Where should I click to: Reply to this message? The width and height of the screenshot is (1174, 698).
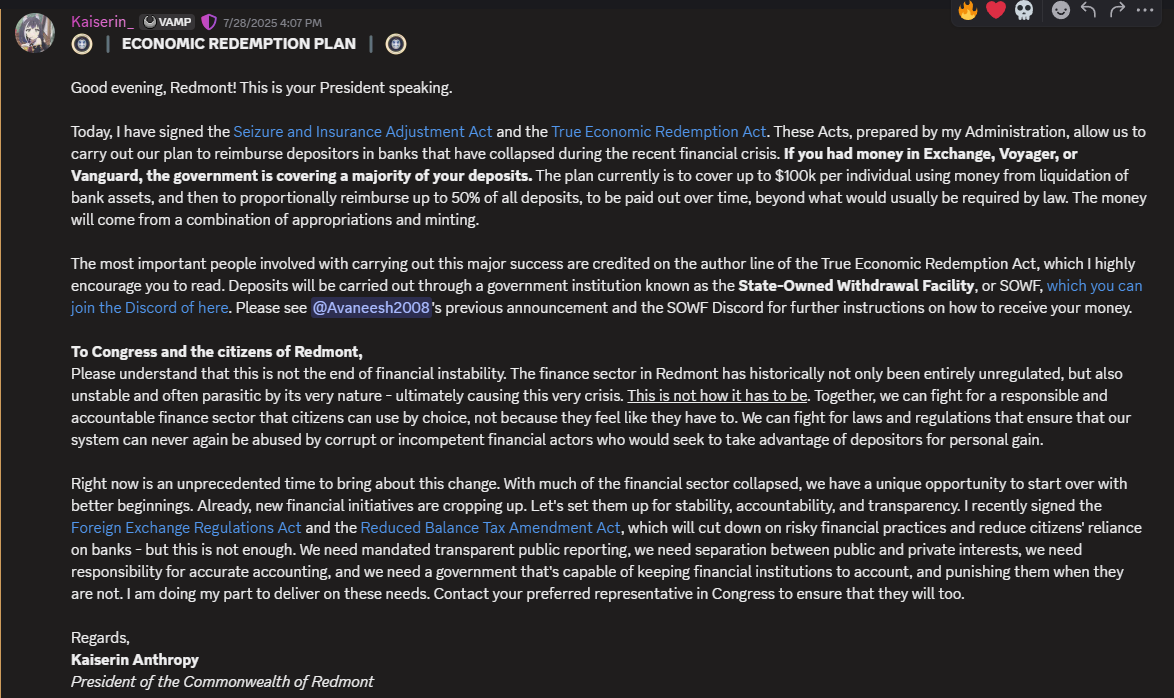[x=1089, y=10]
